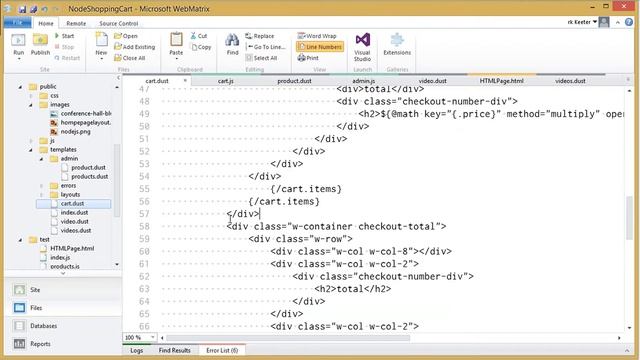The width and height of the screenshot is (640, 360).
Task: Switch to the product.dust editor tab
Action: [x=294, y=81]
